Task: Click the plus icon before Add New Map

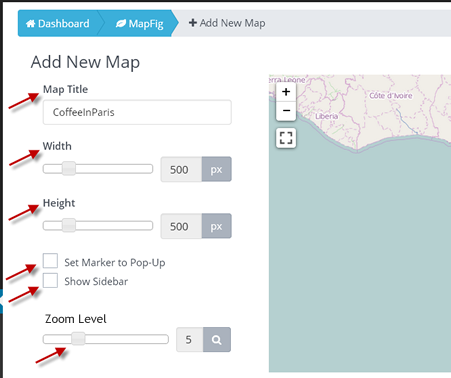Action: click(193, 23)
